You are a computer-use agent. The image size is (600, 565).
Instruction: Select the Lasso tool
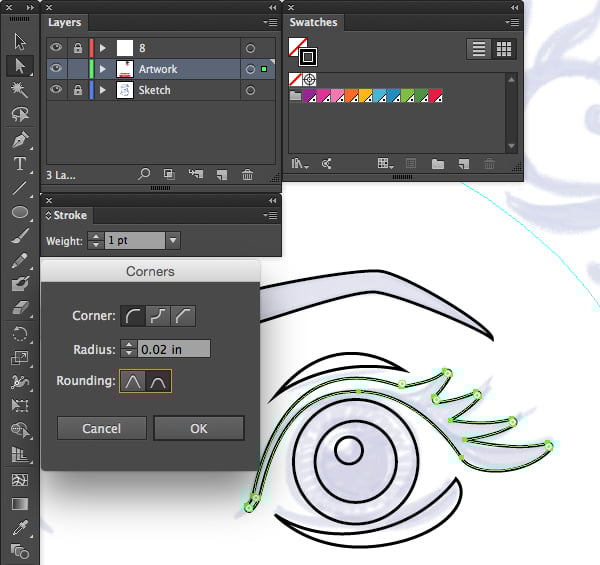pyautogui.click(x=20, y=114)
